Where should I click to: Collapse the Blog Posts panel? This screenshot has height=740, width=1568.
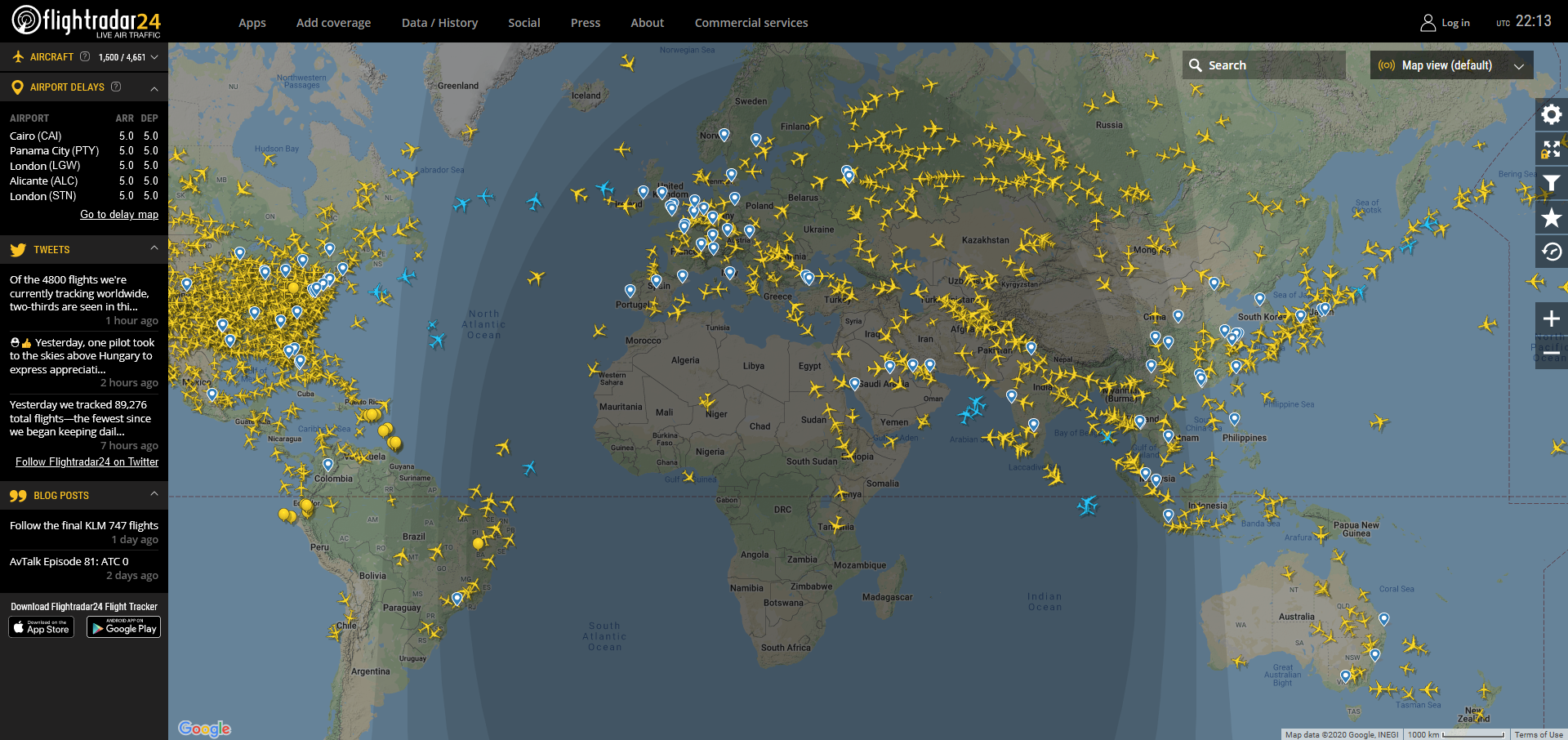click(x=154, y=494)
